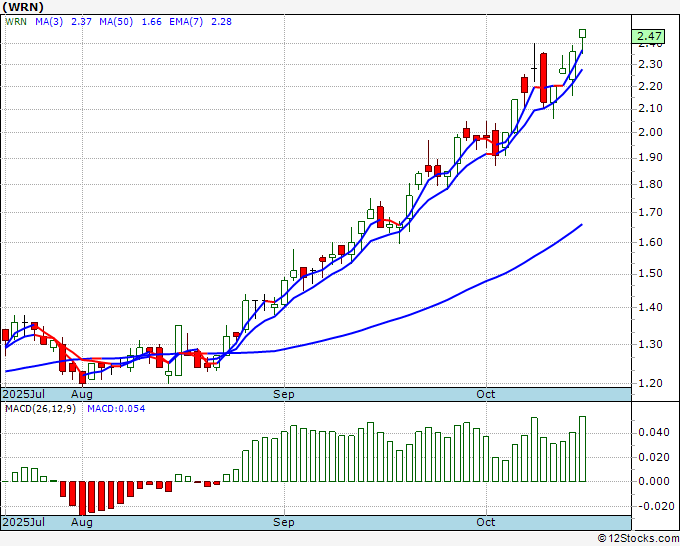Screen dimensions: 680x546
Task: Click the EMA(7) legend label
Action: (186, 22)
